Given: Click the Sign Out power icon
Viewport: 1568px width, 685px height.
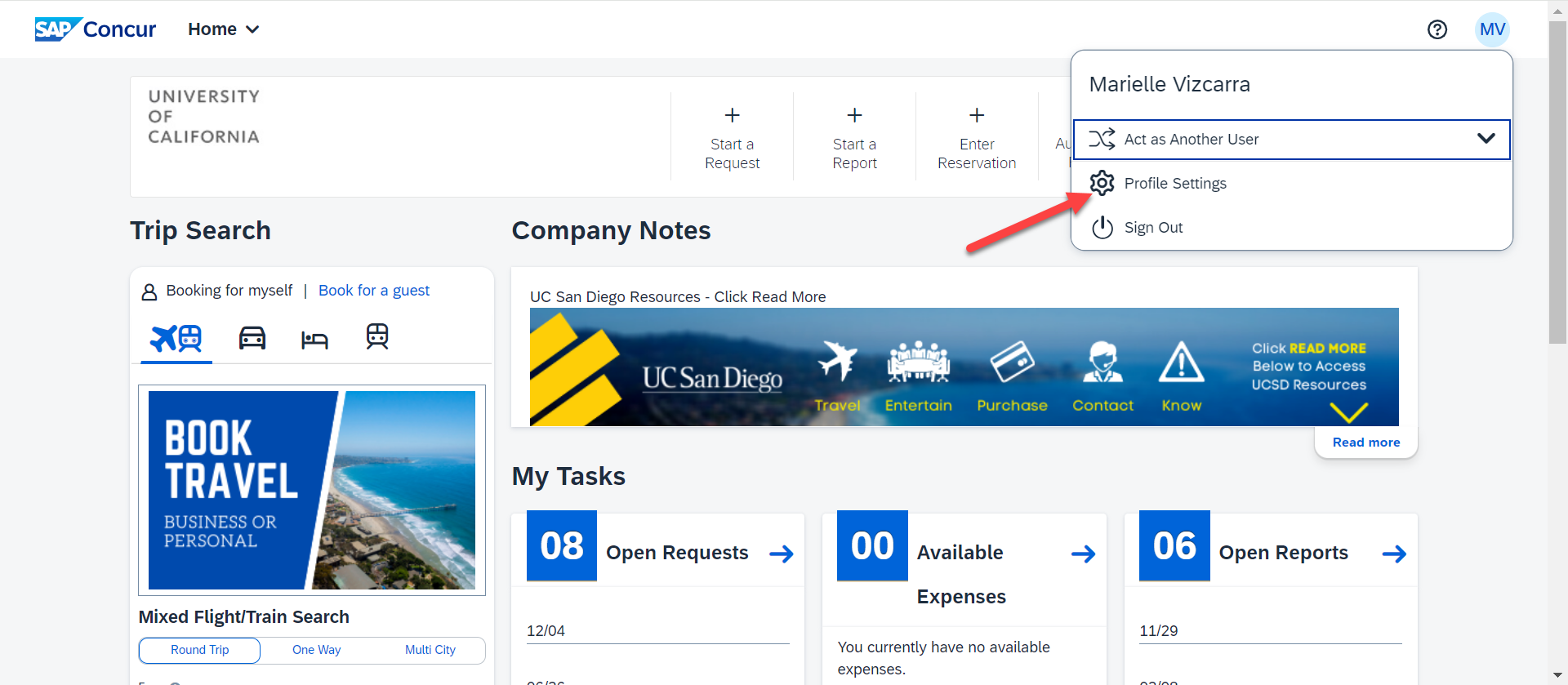Looking at the screenshot, I should click(x=1102, y=227).
